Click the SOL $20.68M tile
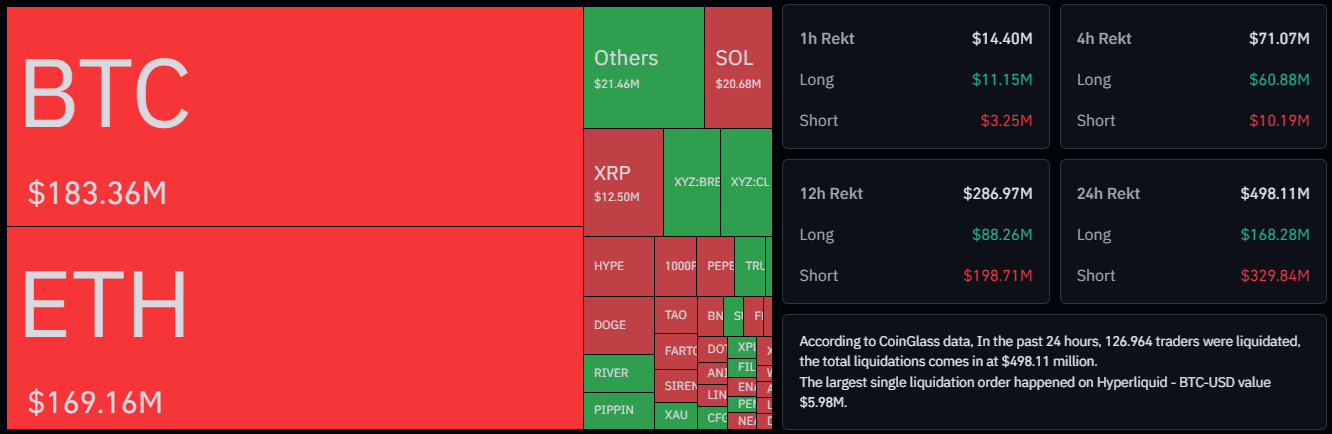1332x434 pixels. pos(738,68)
